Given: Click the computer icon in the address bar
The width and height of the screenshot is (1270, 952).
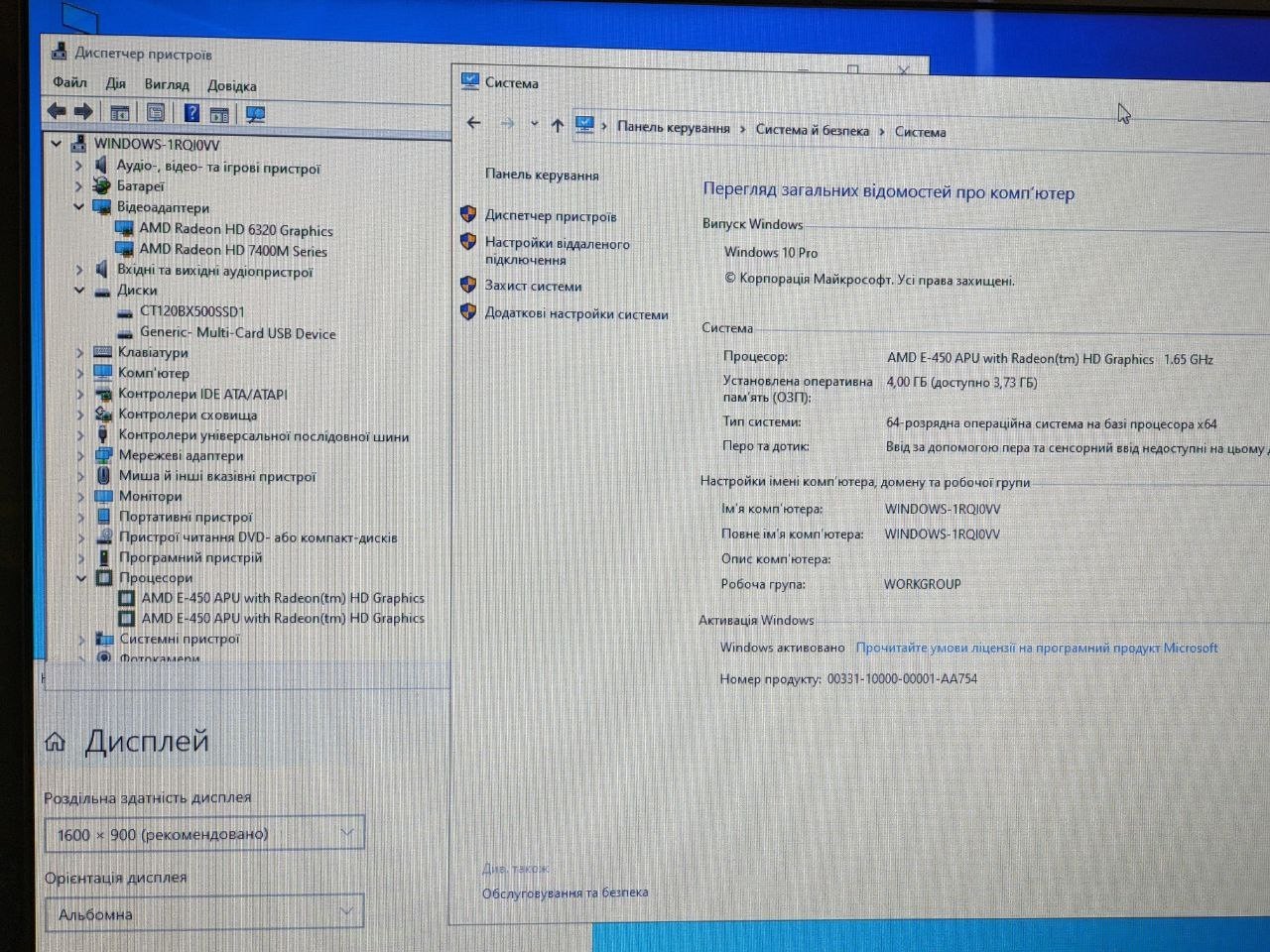Looking at the screenshot, I should pyautogui.click(x=584, y=124).
